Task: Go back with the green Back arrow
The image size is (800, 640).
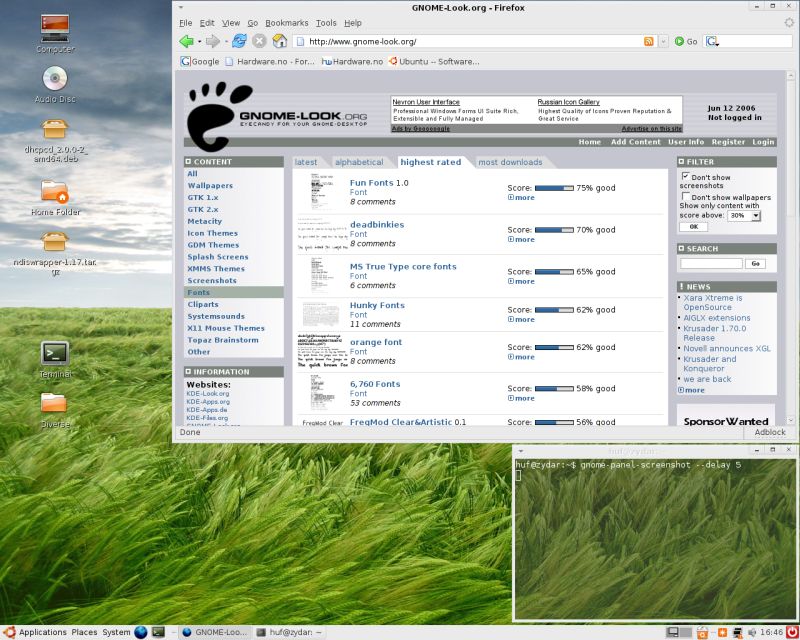Action: coord(187,41)
